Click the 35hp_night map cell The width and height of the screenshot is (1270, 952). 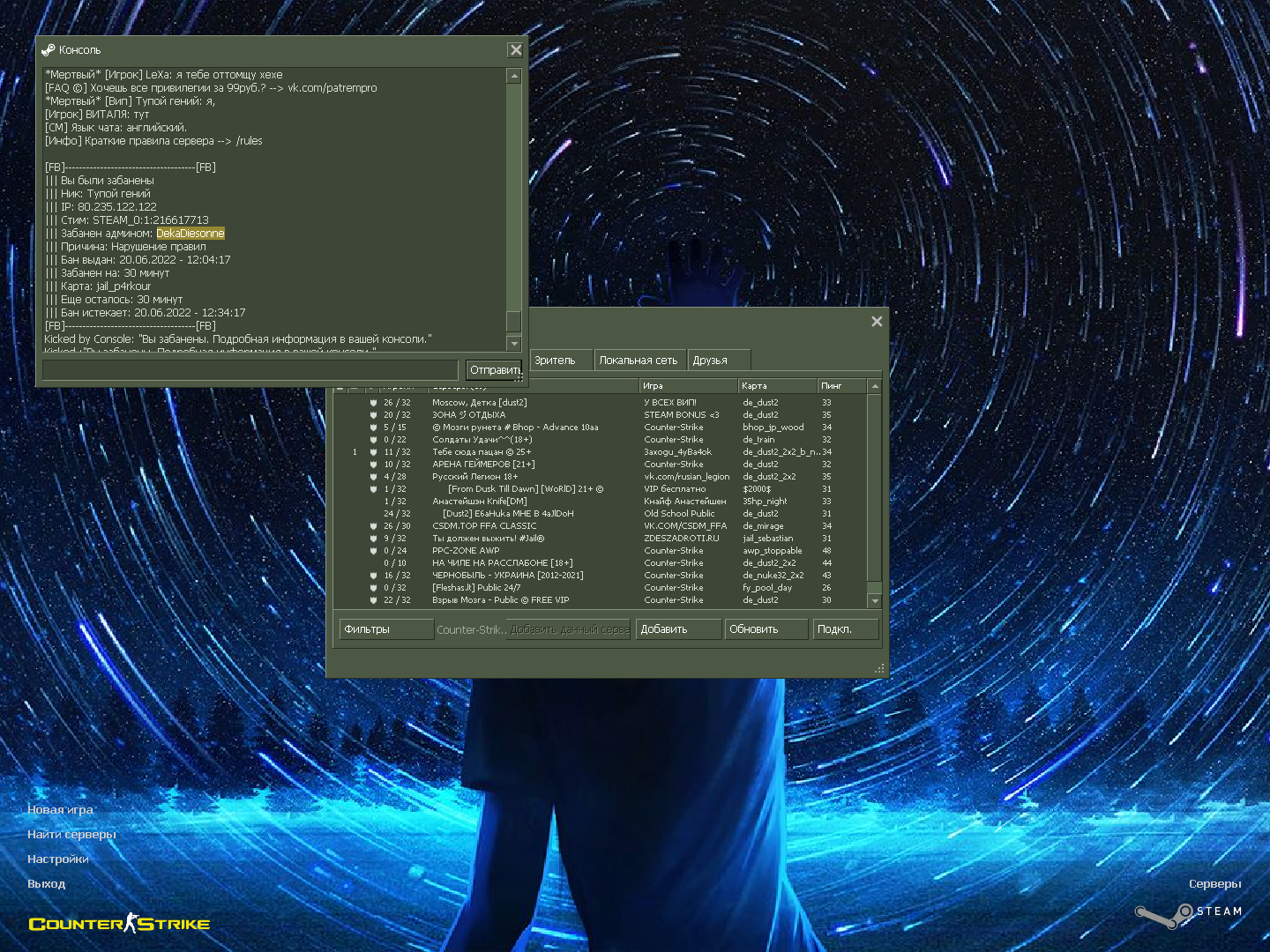click(765, 502)
